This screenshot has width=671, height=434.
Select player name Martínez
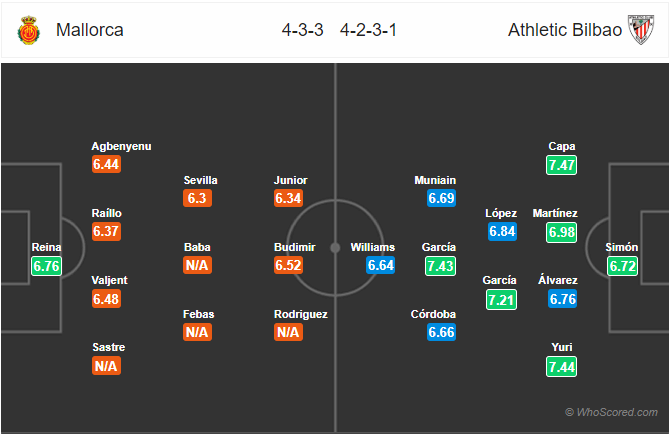[x=555, y=213]
